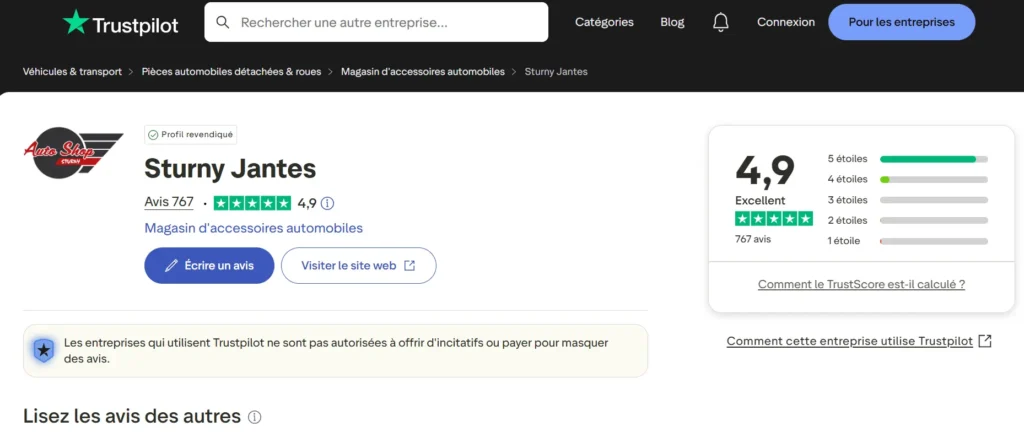Open the notifications bell
The image size is (1024, 432).
(720, 22)
